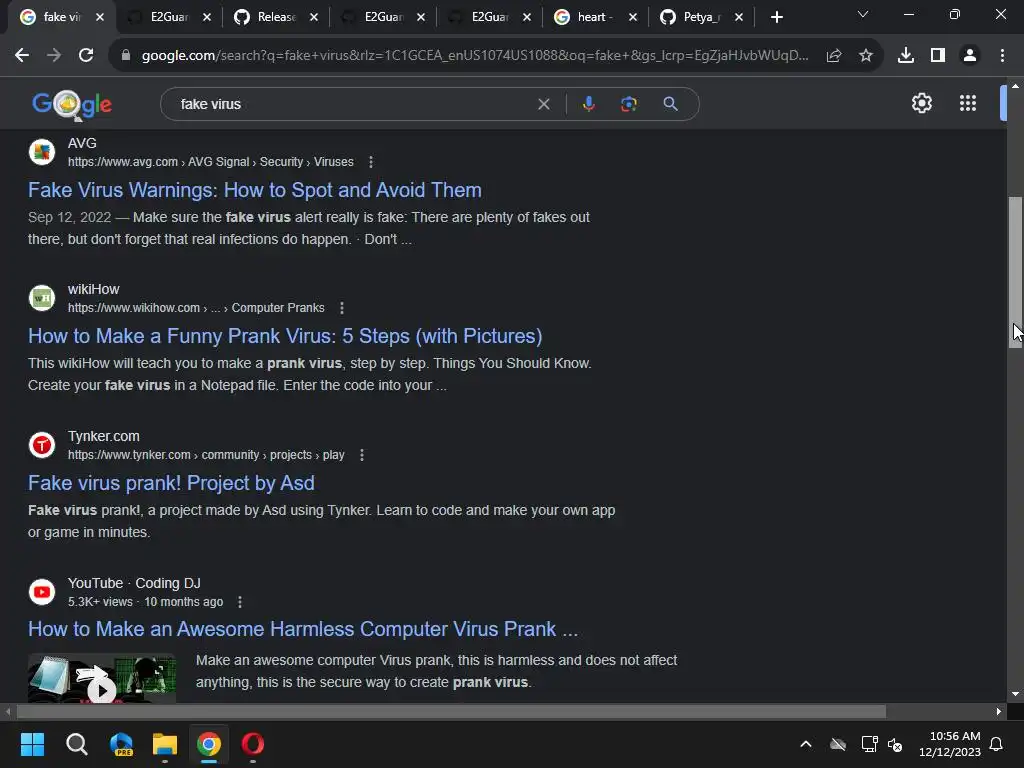Click the Tynker site favicon
The width and height of the screenshot is (1024, 768).
tap(42, 445)
